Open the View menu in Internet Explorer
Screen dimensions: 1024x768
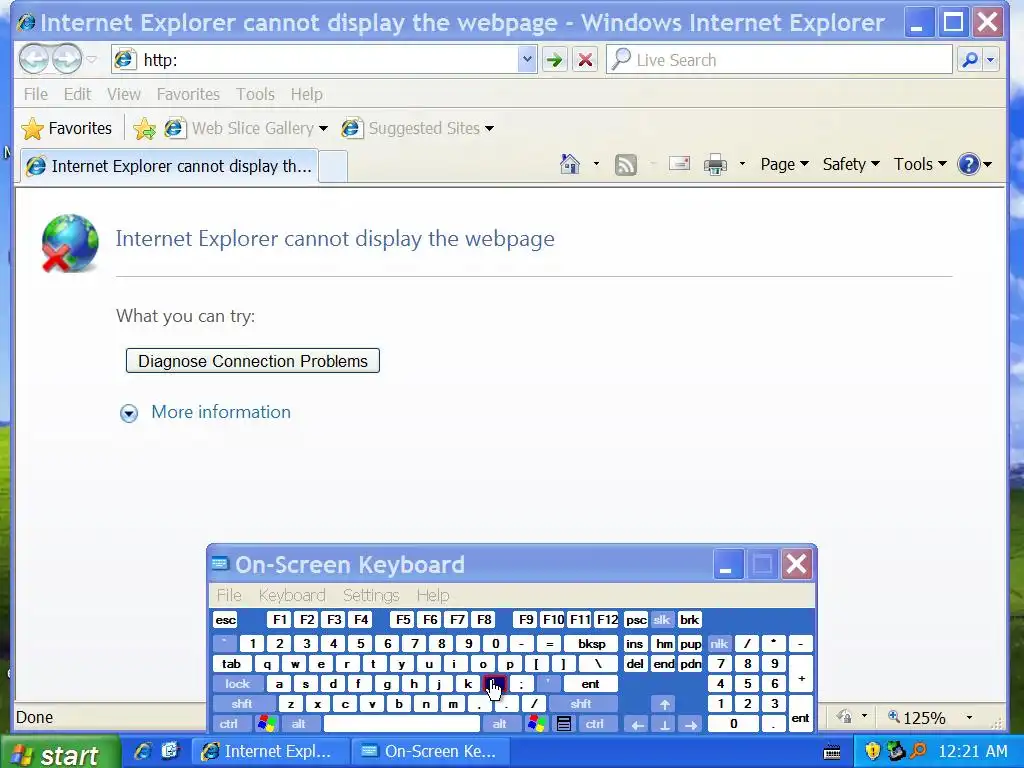[123, 94]
